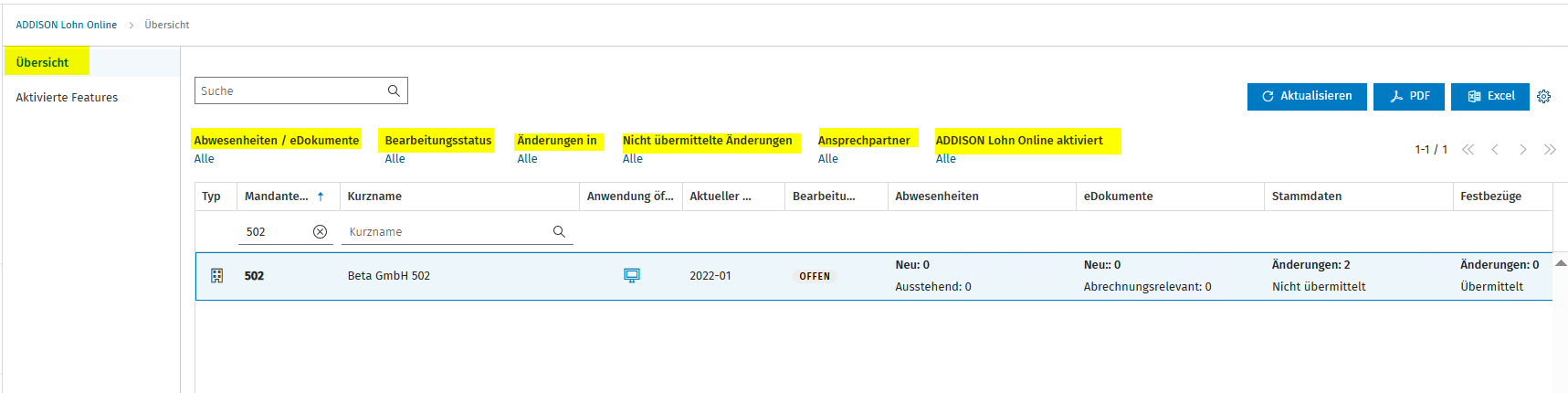1568x393 pixels.
Task: Open the Ansprechpartner filter dropdown
Action: tap(828, 159)
